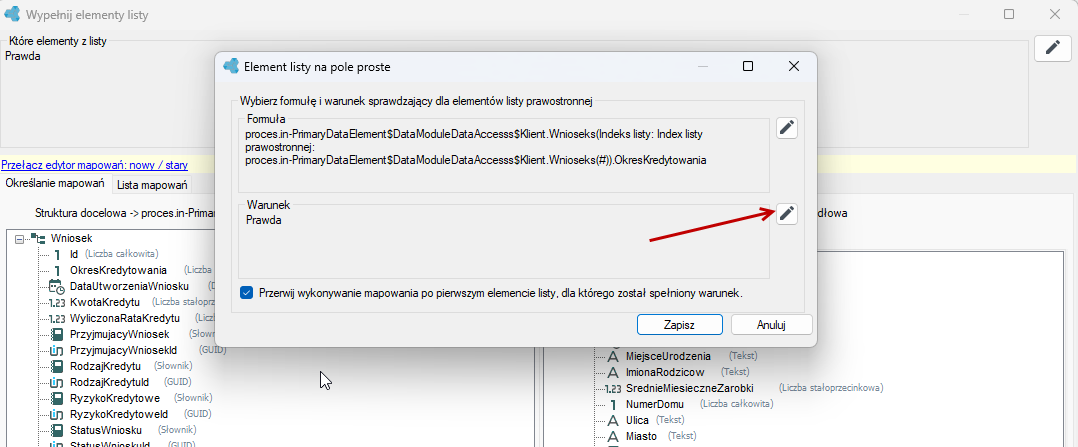Select MiejsceUrodzenia text field
The image size is (1078, 447).
tap(668, 356)
